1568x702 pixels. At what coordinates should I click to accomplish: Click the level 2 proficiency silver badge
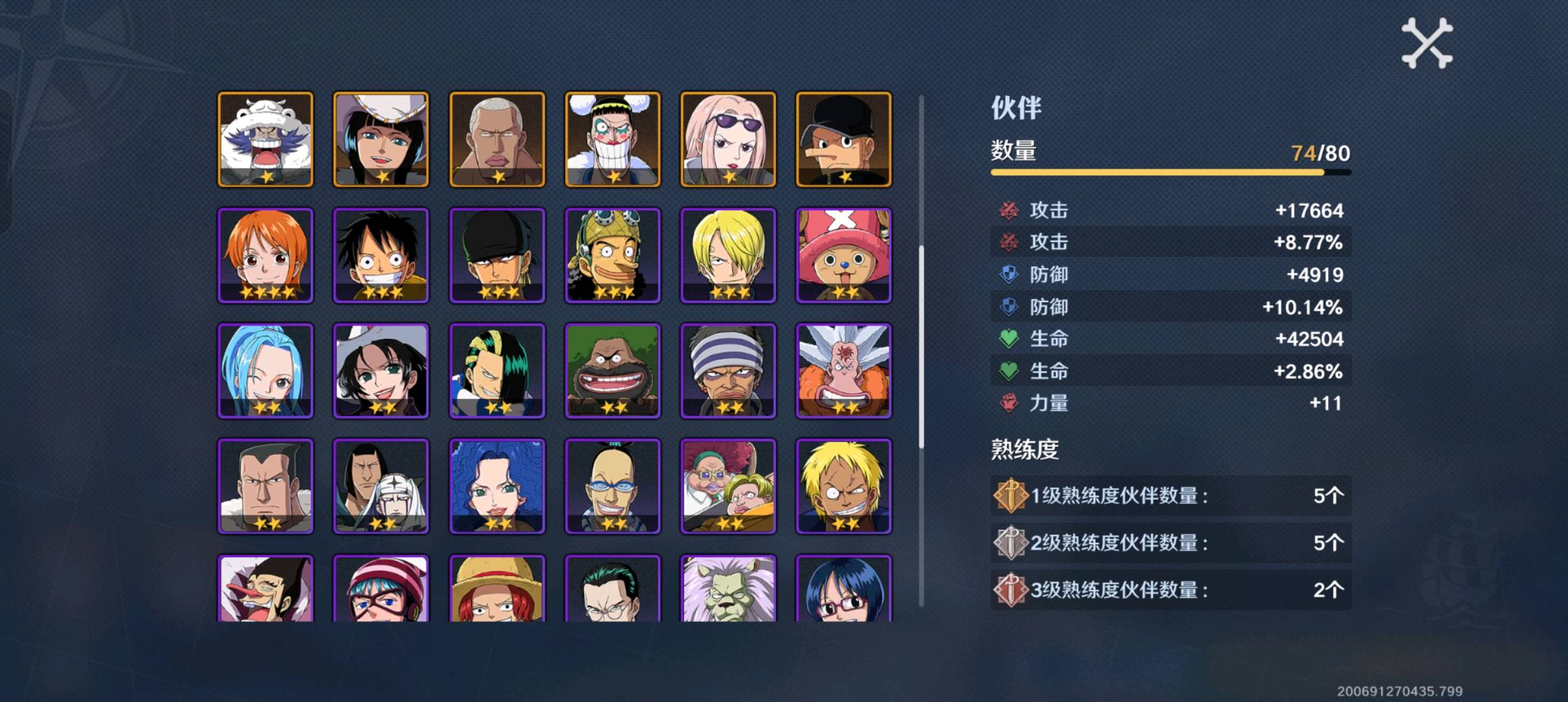(x=1010, y=542)
